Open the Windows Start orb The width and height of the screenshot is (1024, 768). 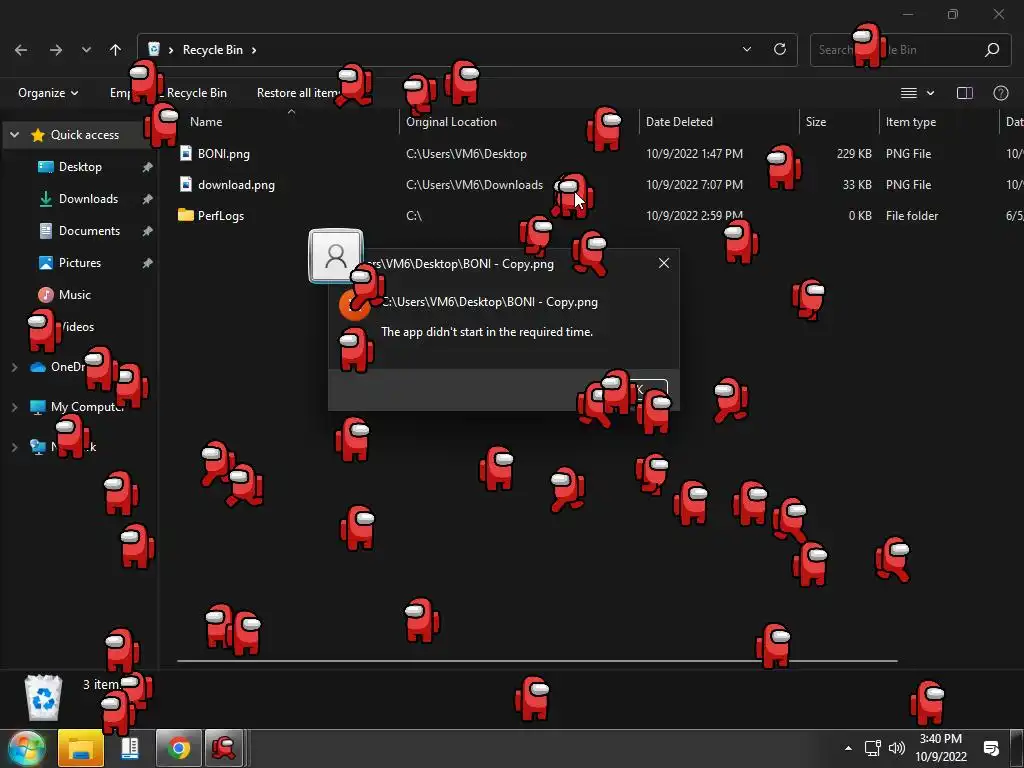click(x=25, y=748)
